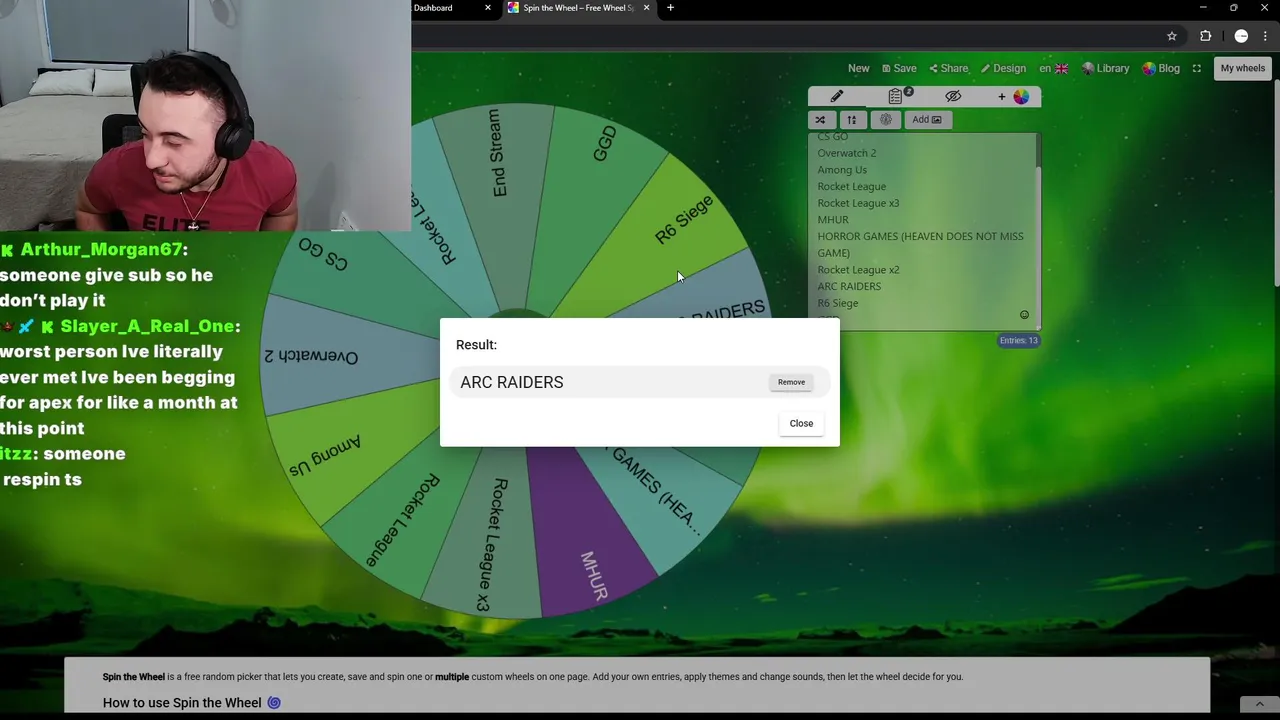
Task: Add an image entry to the wheel
Action: [927, 120]
